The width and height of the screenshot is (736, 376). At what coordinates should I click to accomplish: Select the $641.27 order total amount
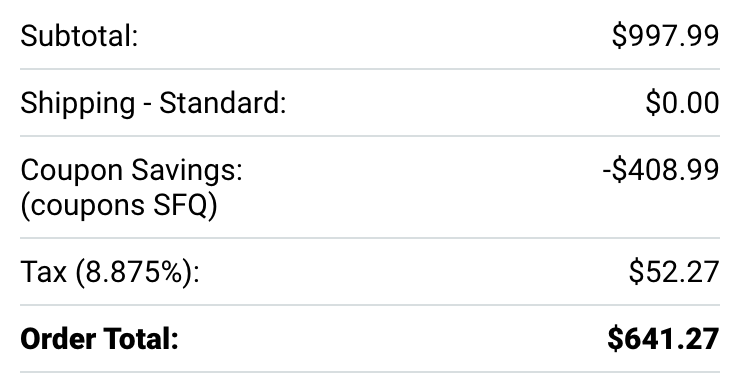[663, 339]
